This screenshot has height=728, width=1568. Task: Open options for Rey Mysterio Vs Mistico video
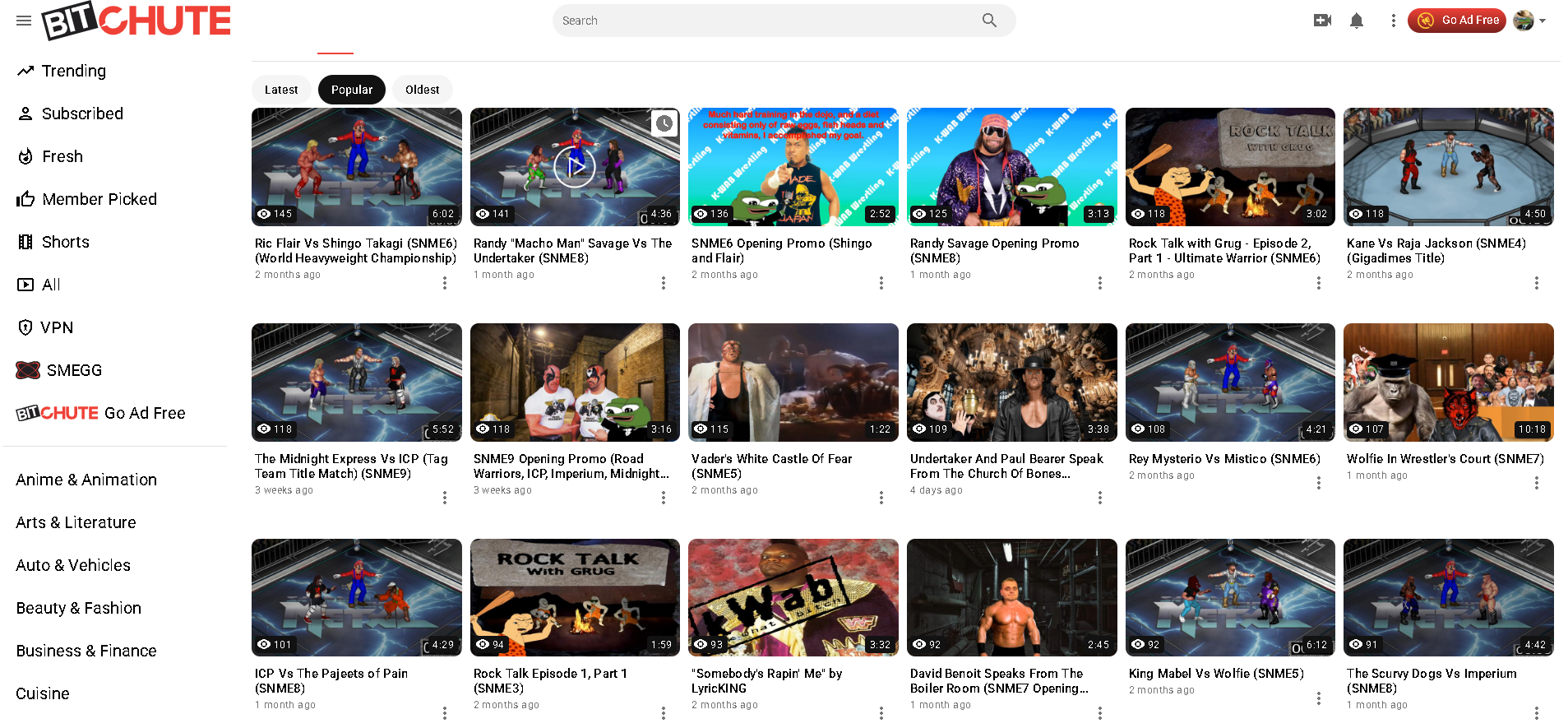tap(1319, 483)
